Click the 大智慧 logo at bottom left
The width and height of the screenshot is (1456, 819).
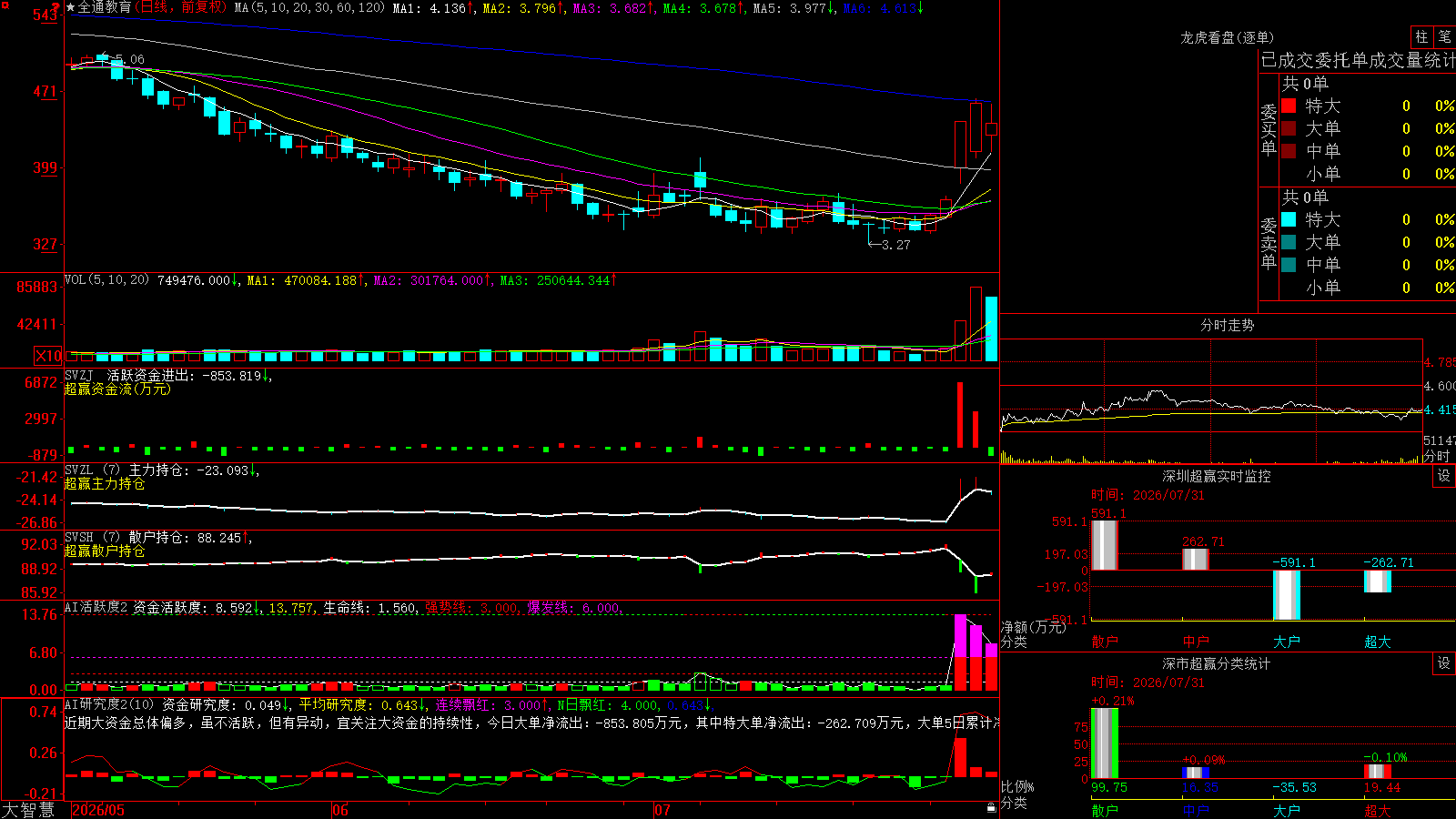pyautogui.click(x=28, y=809)
